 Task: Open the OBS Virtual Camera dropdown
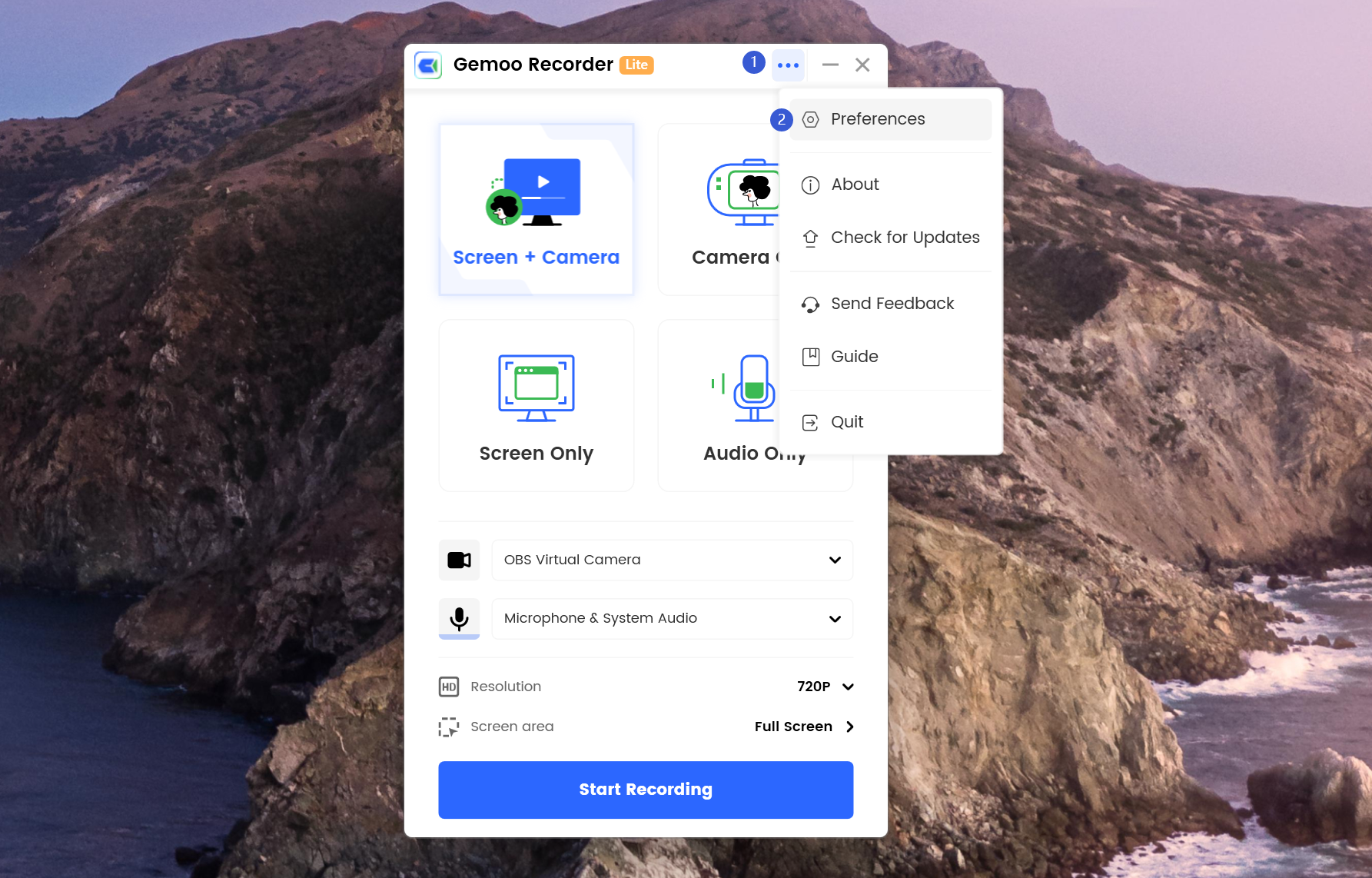pyautogui.click(x=673, y=560)
